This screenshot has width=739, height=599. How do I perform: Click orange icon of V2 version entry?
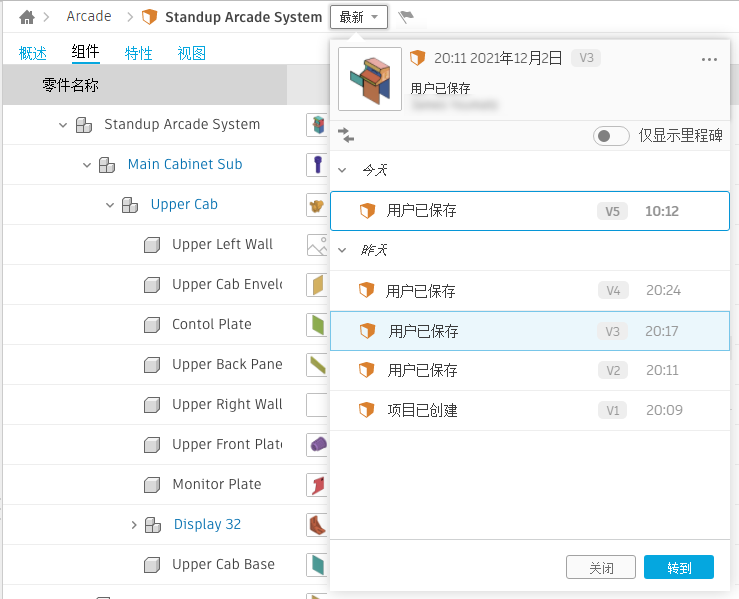[x=367, y=370]
